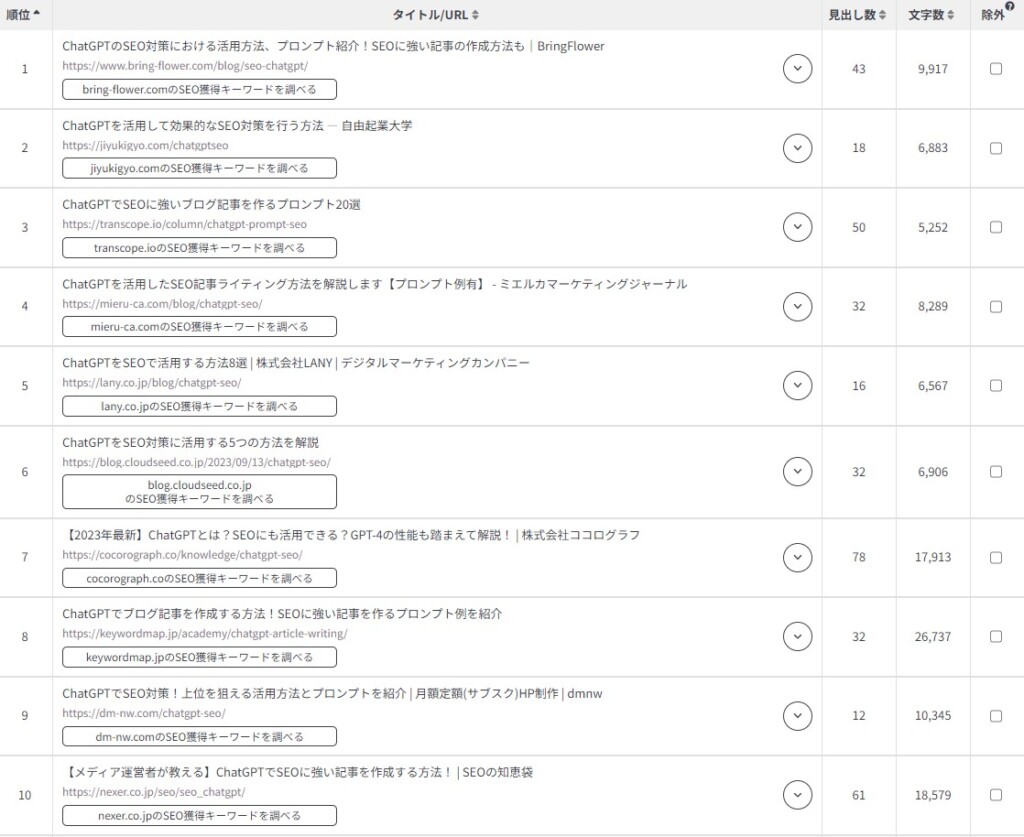Image resolution: width=1024 pixels, height=837 pixels.
Task: Toggle exclude checkbox for dm-nw.com row
Action: [996, 716]
